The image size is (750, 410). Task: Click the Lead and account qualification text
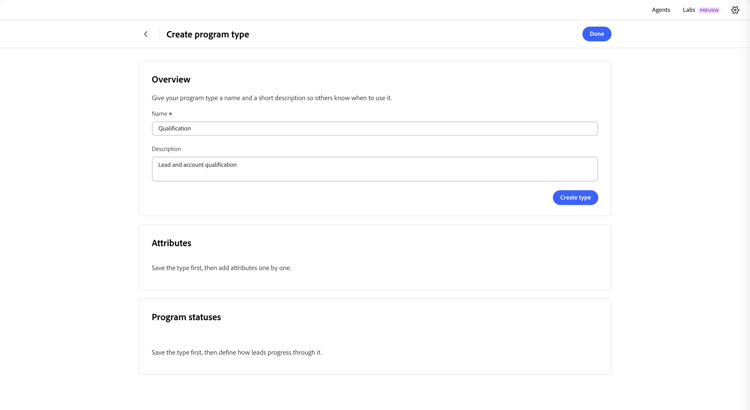[198, 165]
